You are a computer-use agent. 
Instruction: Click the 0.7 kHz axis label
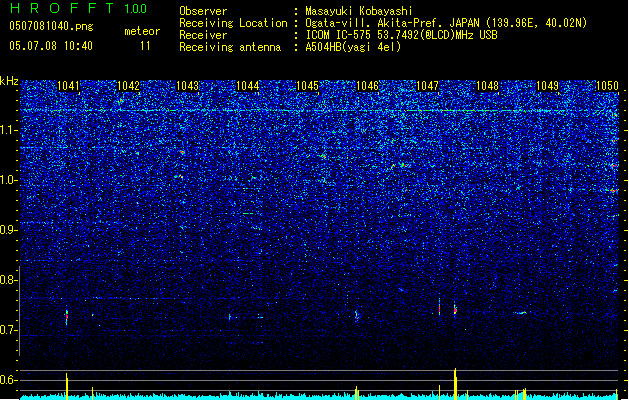tap(8, 330)
